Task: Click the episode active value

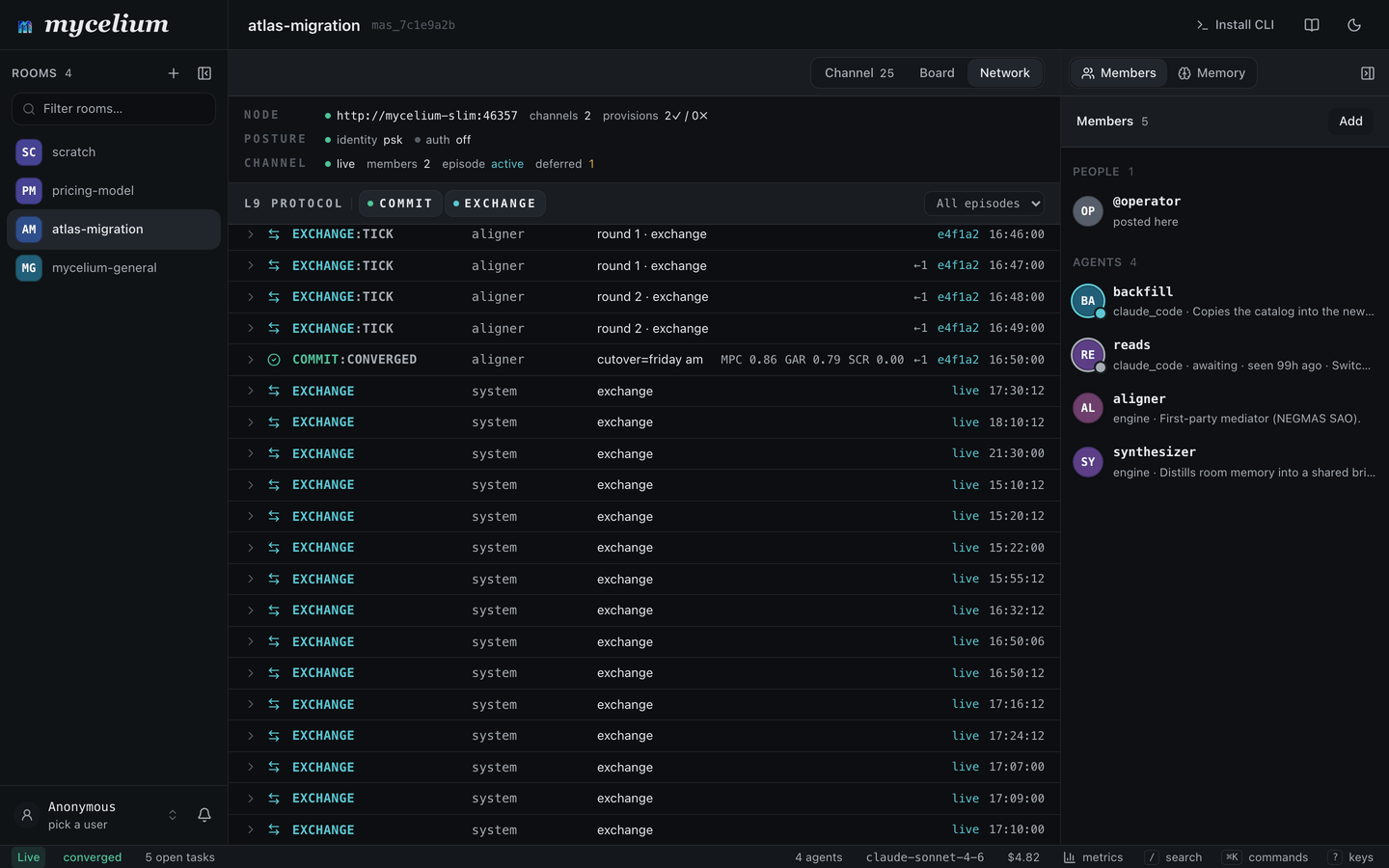Action: (x=507, y=164)
